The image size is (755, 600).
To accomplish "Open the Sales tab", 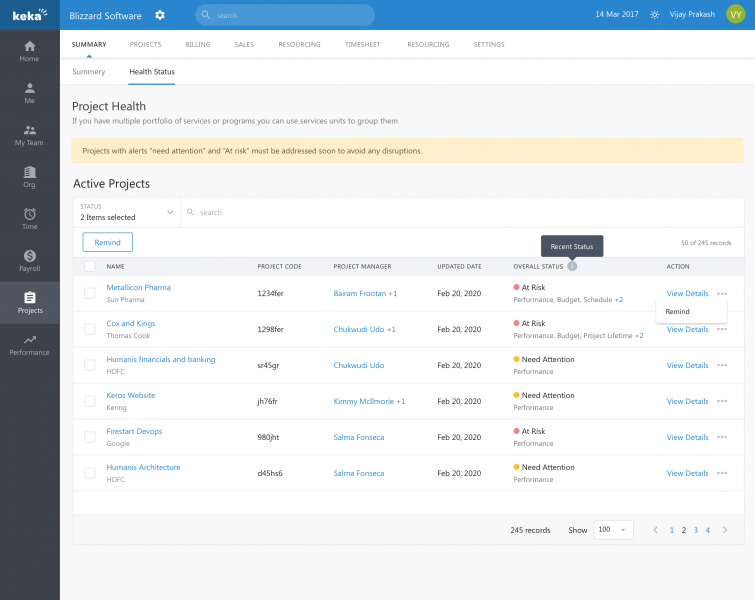I will tap(244, 44).
